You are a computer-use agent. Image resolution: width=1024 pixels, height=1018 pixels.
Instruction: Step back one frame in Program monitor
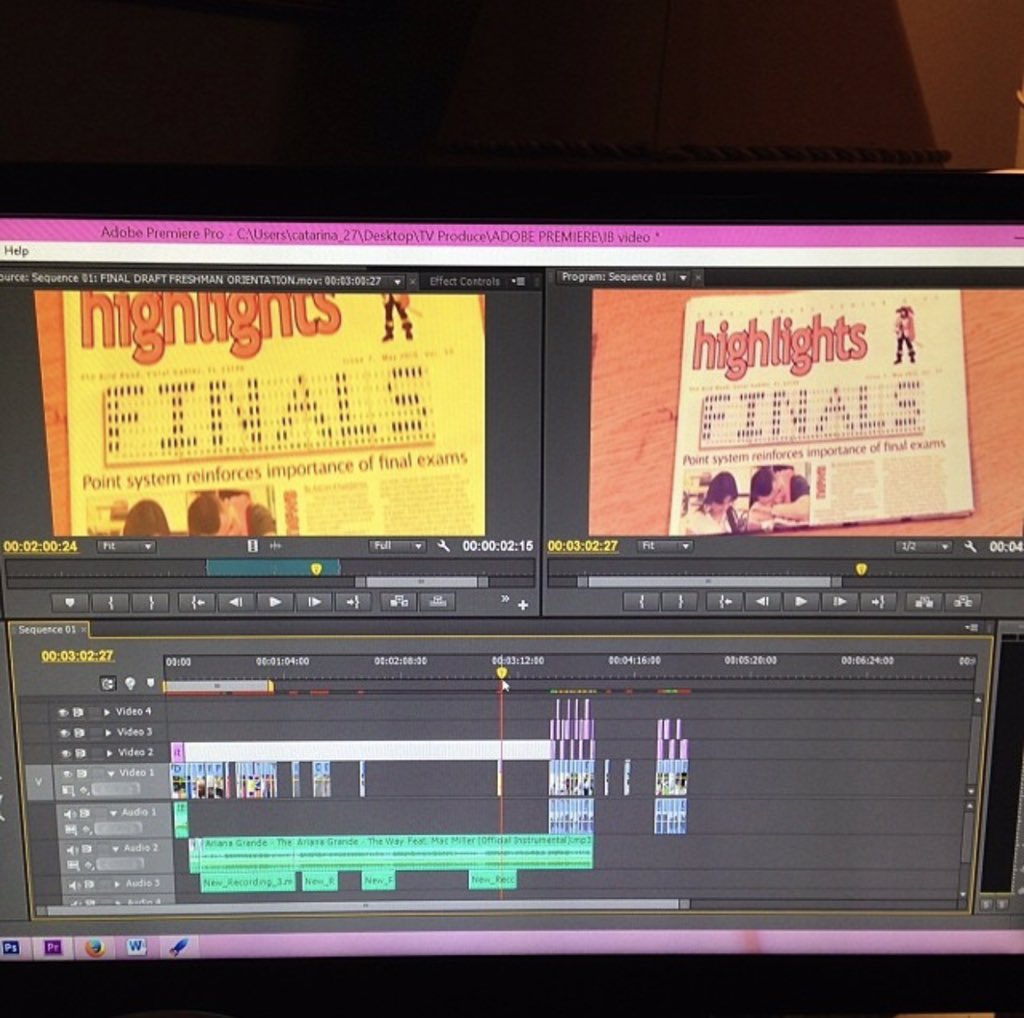coord(762,602)
